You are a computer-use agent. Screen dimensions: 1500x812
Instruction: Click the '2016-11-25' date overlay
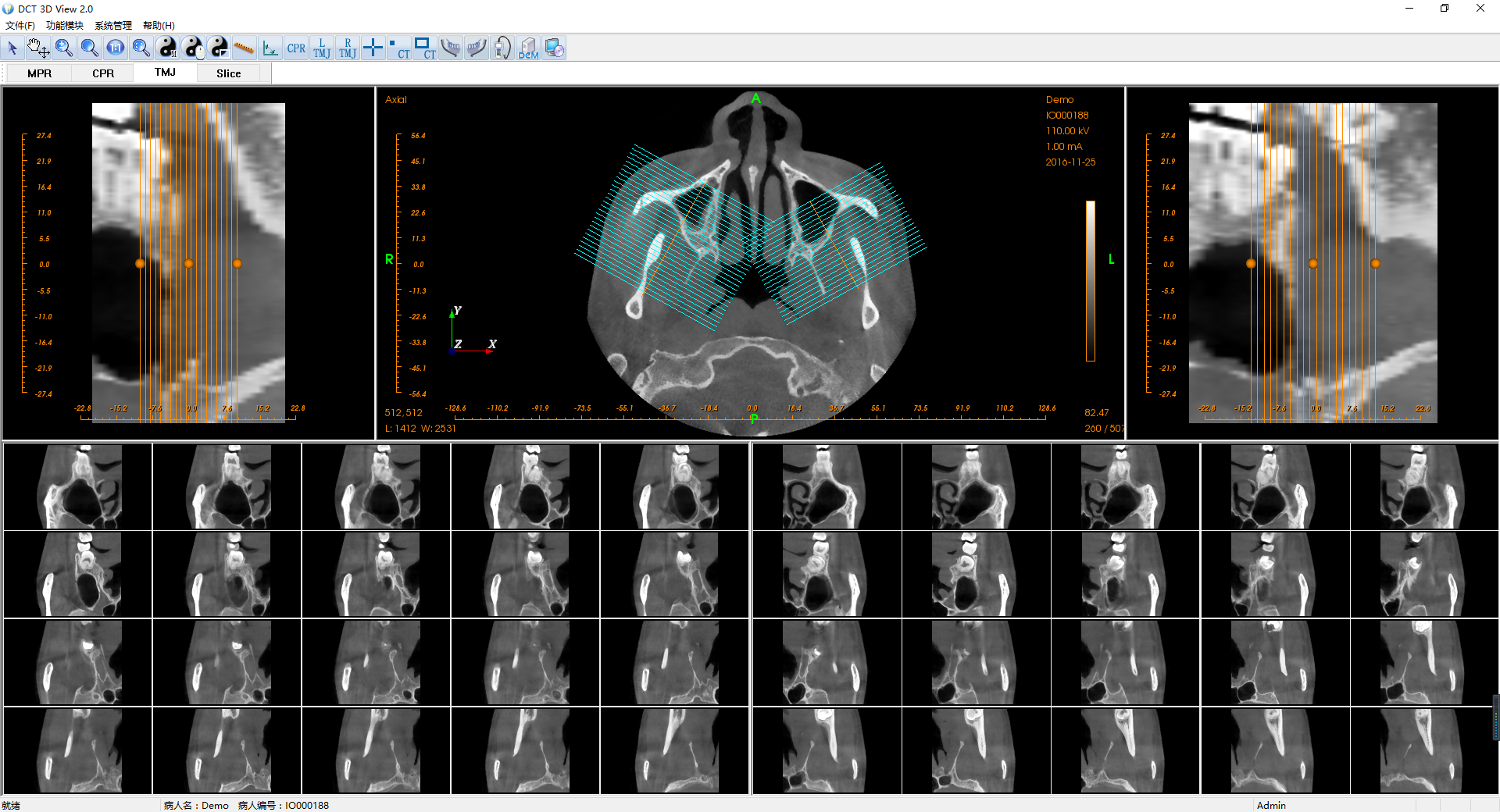click(1070, 162)
